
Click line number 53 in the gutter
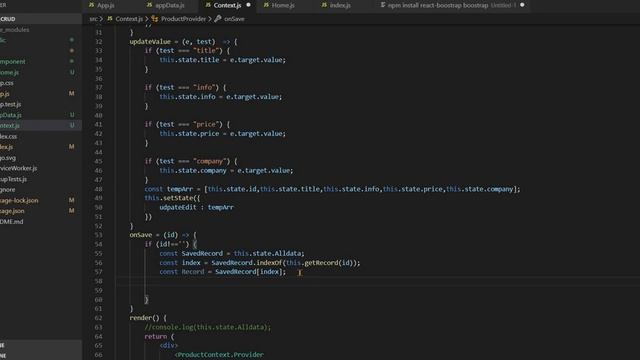(x=98, y=235)
